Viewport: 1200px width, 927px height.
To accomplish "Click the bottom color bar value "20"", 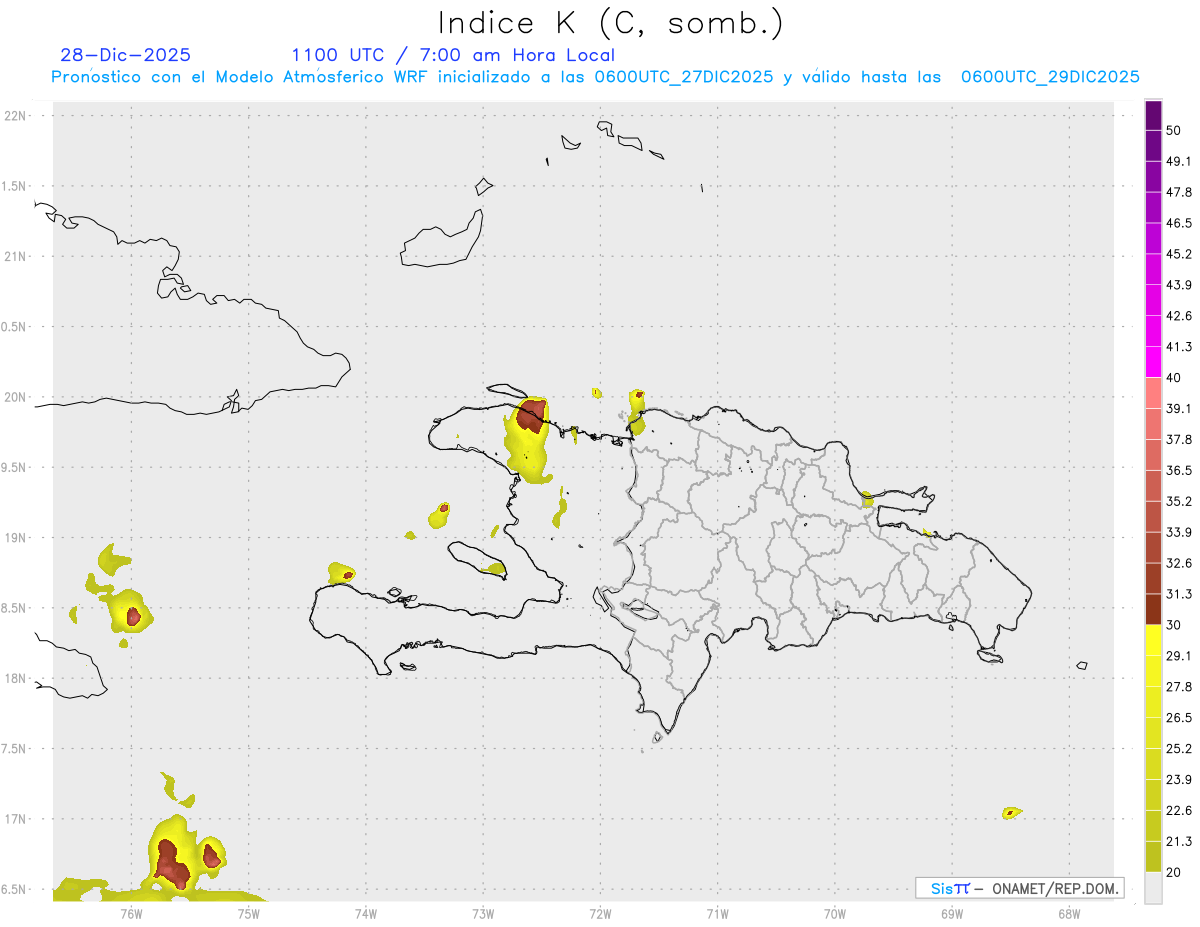I will click(1174, 873).
